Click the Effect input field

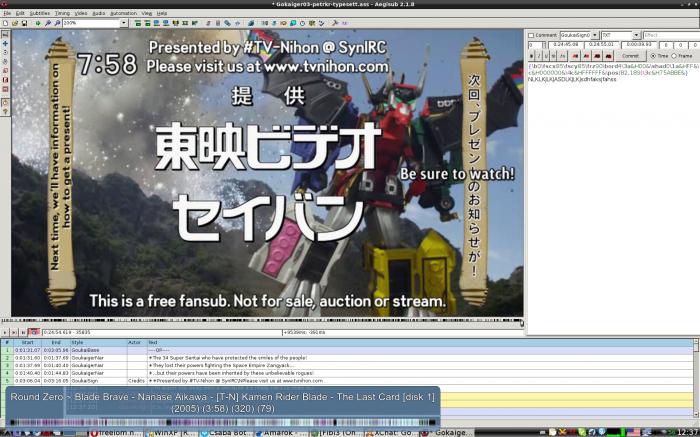pyautogui.click(x=671, y=35)
